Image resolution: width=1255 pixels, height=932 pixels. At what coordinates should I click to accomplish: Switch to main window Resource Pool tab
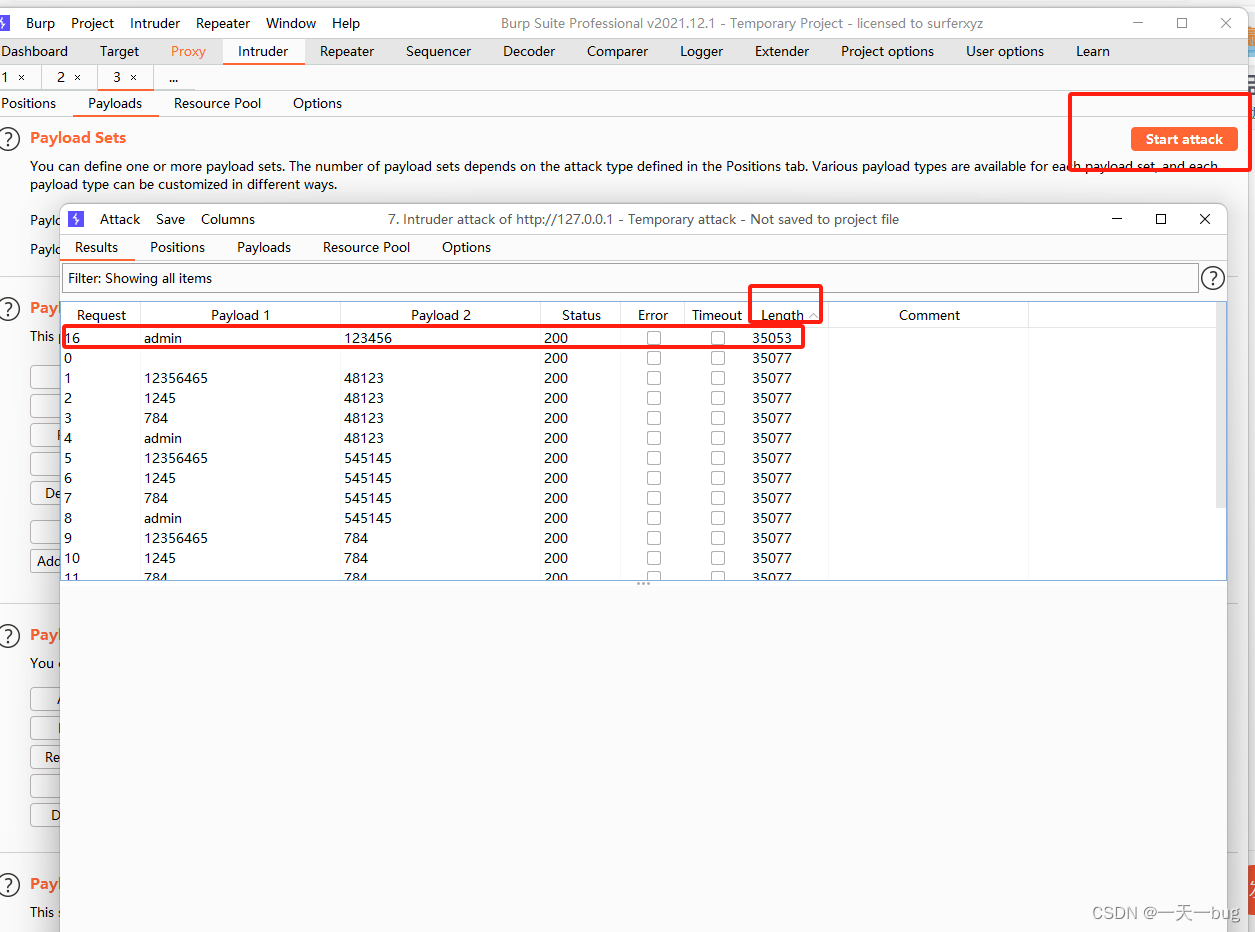pyautogui.click(x=217, y=103)
